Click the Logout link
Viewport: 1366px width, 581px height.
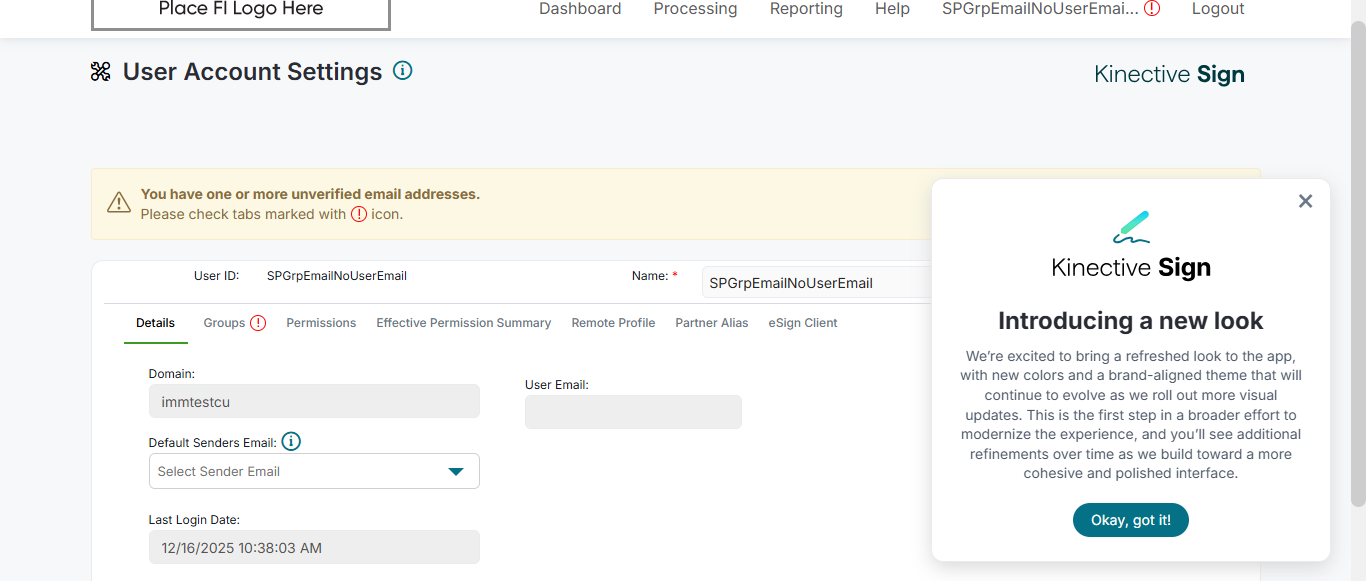point(1218,9)
